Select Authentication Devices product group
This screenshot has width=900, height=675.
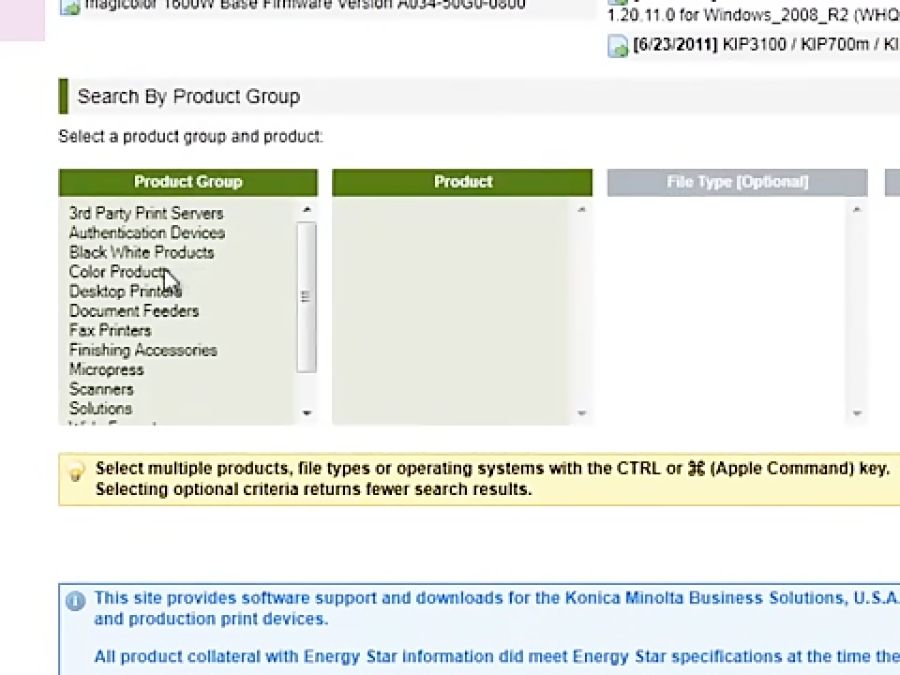(147, 233)
